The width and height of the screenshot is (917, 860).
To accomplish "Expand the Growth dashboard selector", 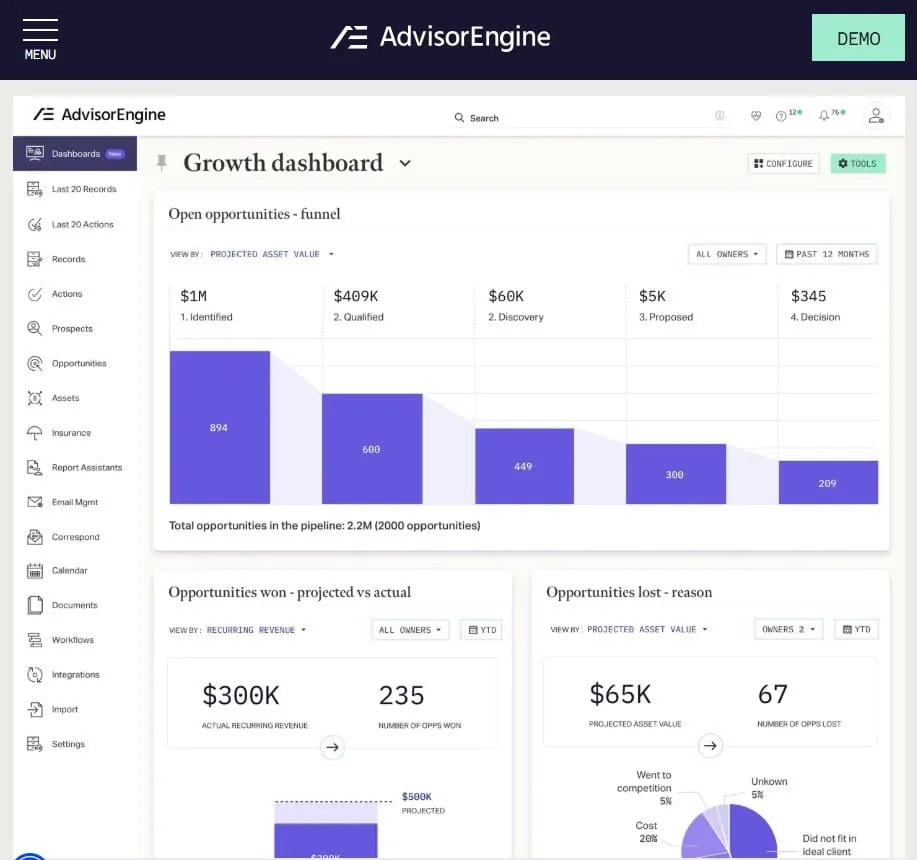I will [x=404, y=162].
